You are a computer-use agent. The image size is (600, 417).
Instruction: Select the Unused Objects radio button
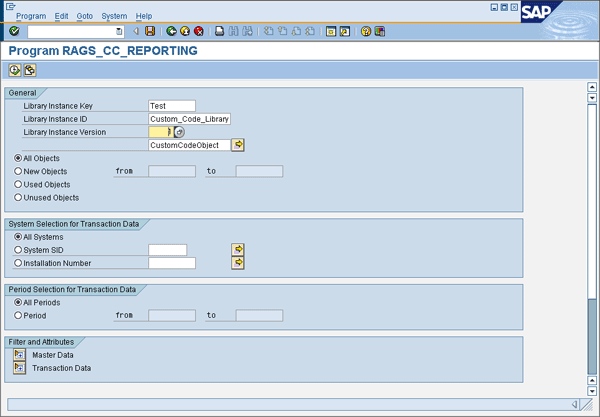(x=18, y=198)
